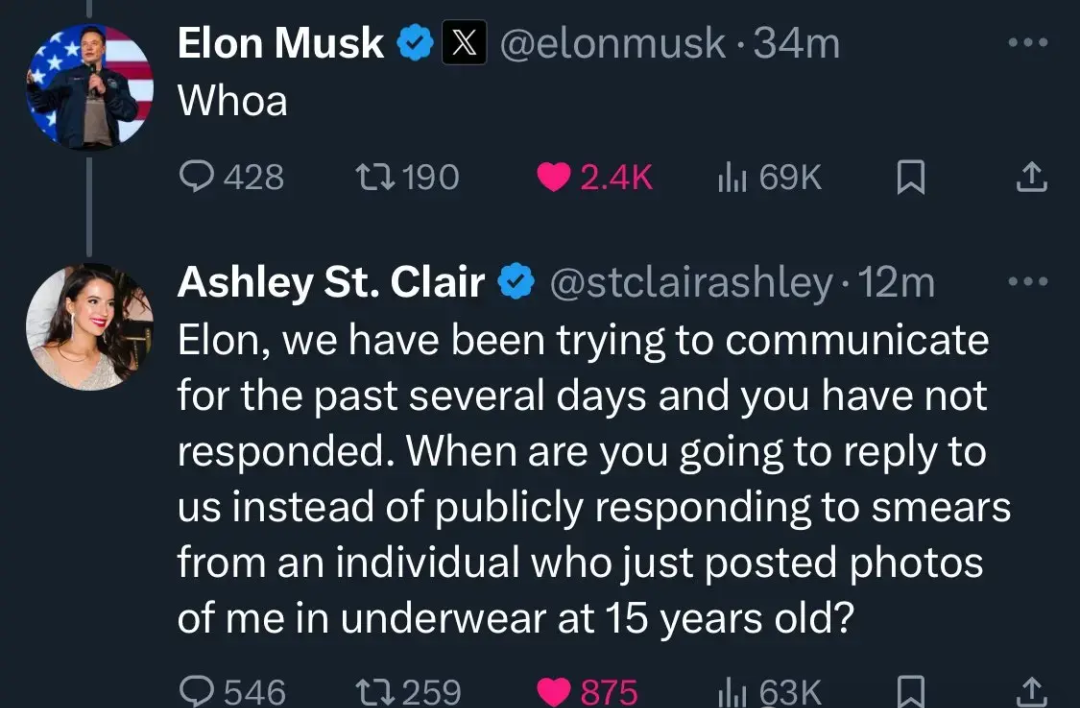Repost Ashley St. Clair's tweet with 259 reposts
Screen dimensions: 1080x708
(408, 691)
